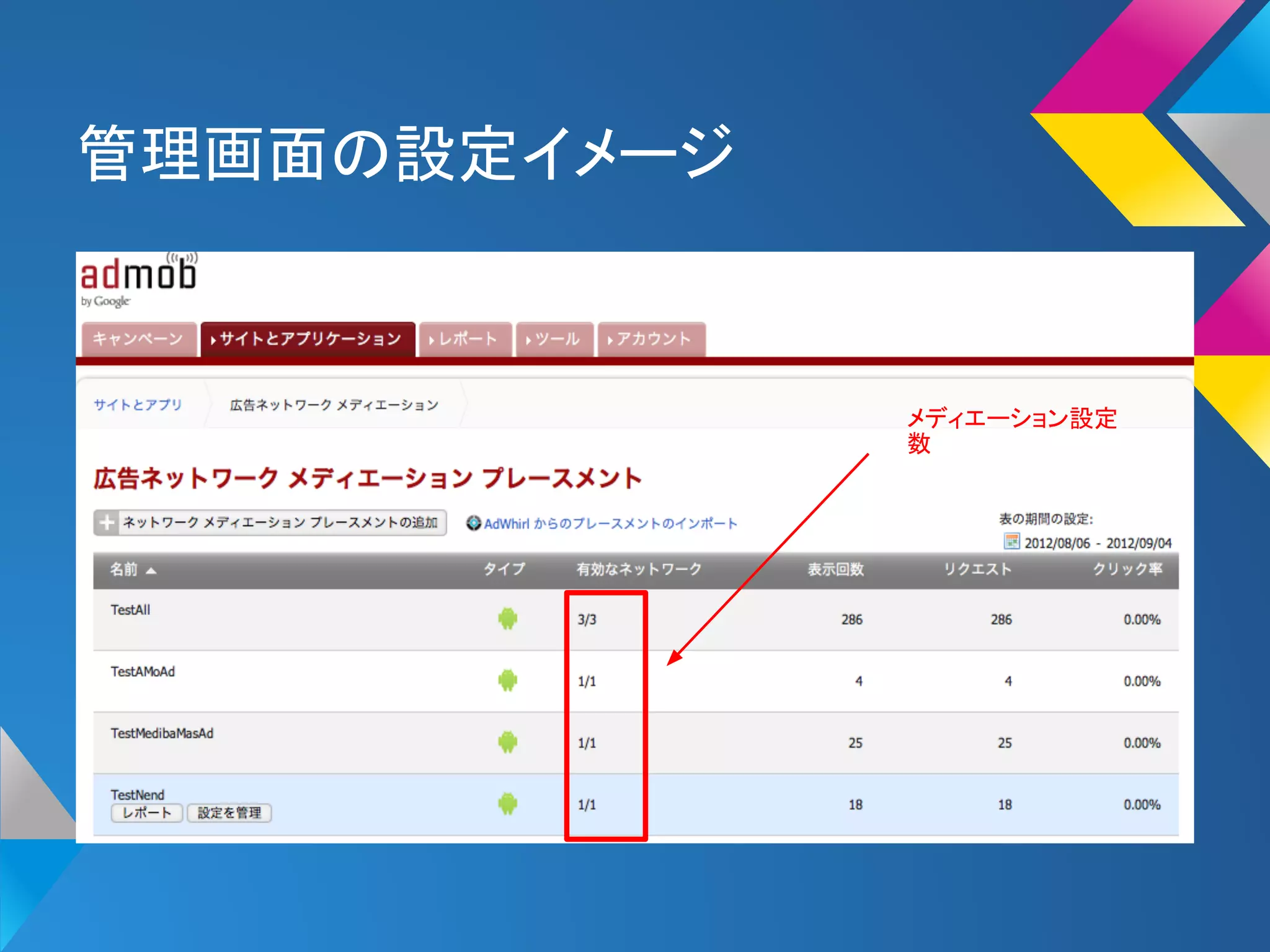Click ネットワーク メディエーション プレースメントの追加 button

tap(270, 522)
